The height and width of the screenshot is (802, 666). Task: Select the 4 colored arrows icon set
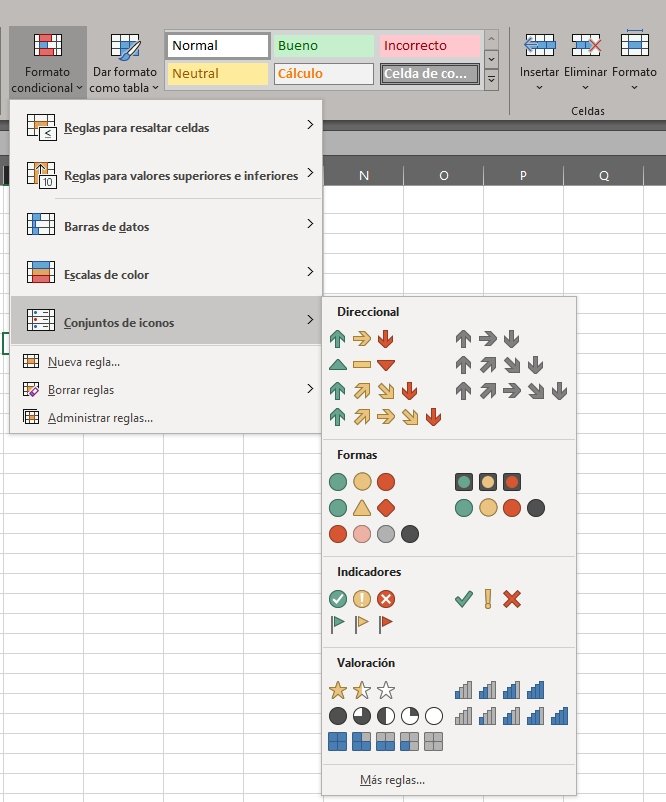(x=374, y=391)
